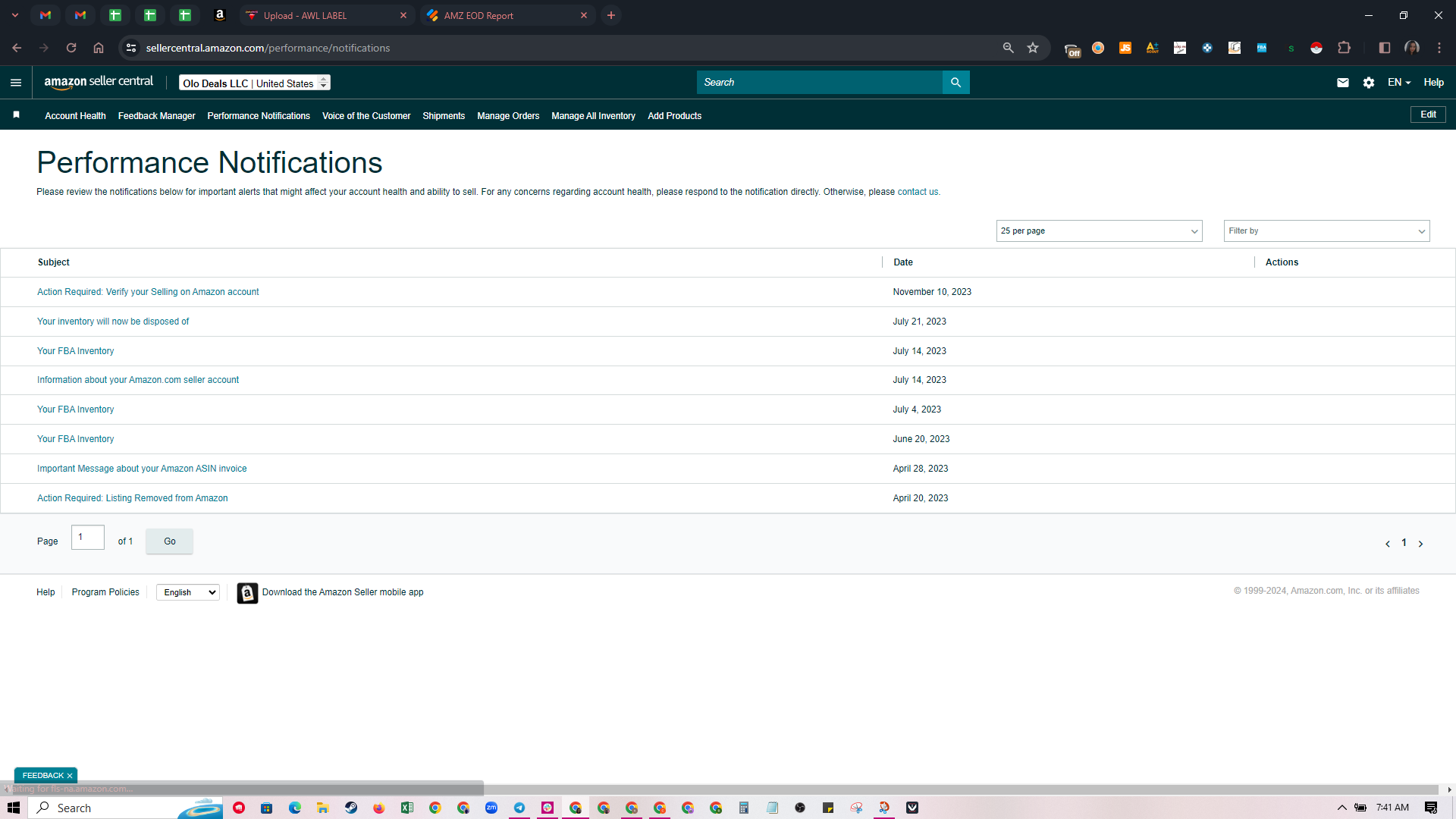The height and width of the screenshot is (819, 1456).
Task: Open a new browser tab
Action: click(611, 15)
